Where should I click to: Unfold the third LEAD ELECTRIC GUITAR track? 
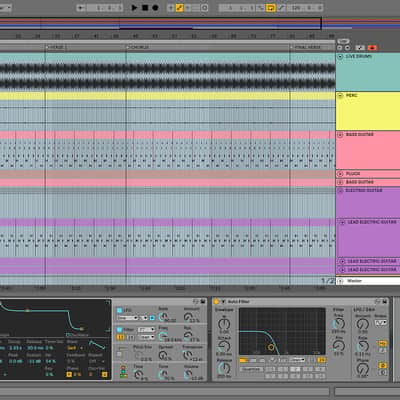click(x=342, y=270)
